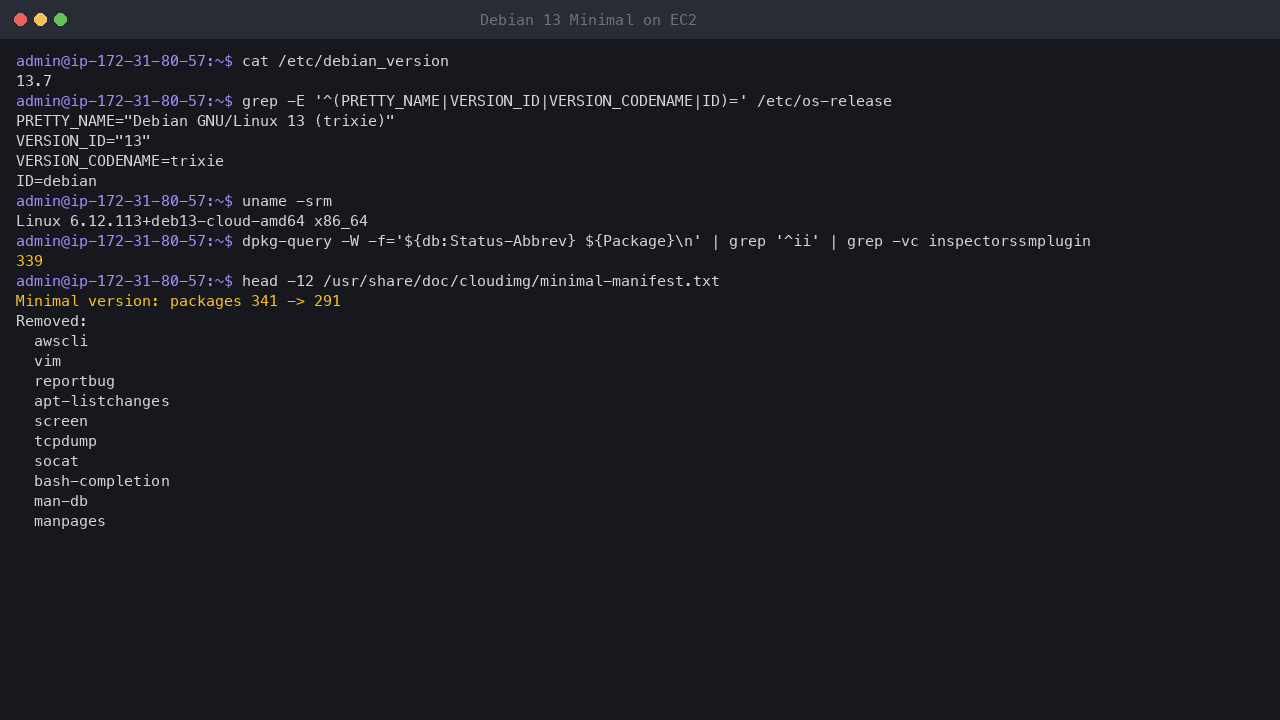Click the yellow minimize window button
The width and height of the screenshot is (1280, 720).
[x=40, y=20]
